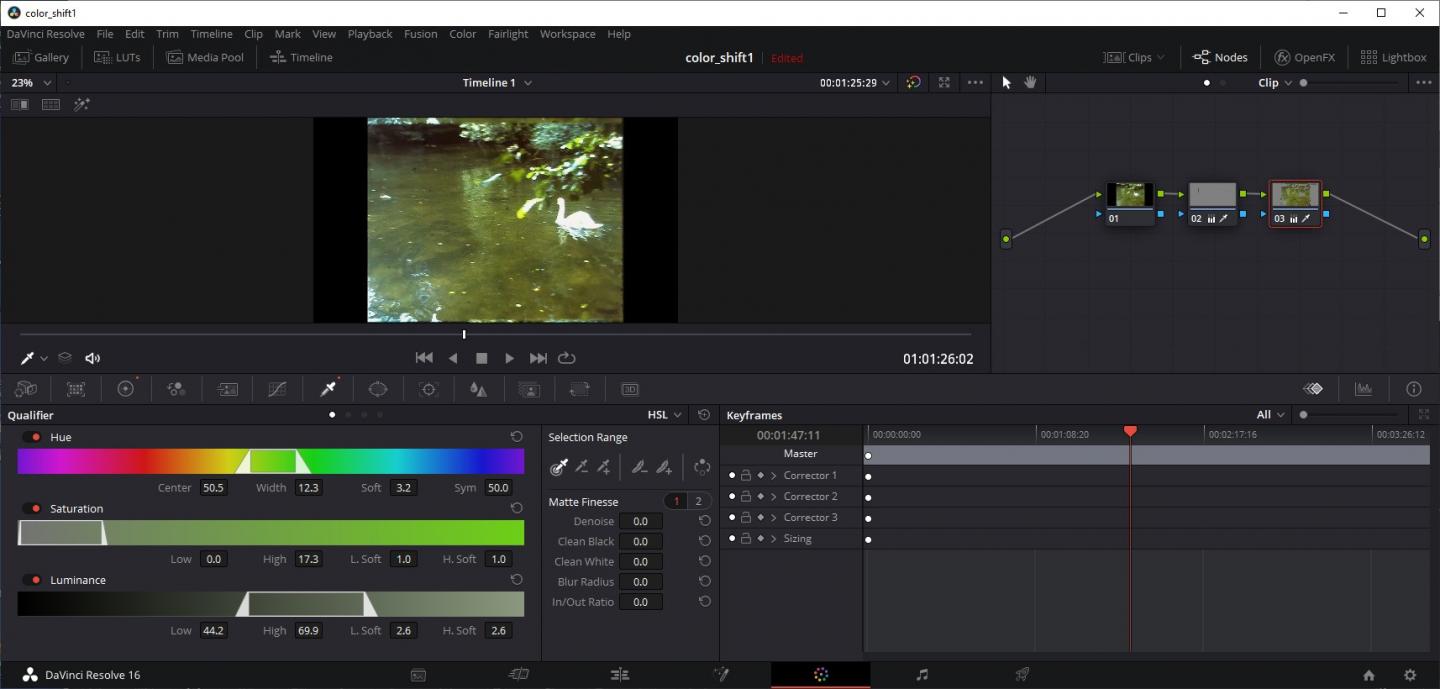Open the Blur palette
This screenshot has width=1440, height=689.
pos(479,389)
